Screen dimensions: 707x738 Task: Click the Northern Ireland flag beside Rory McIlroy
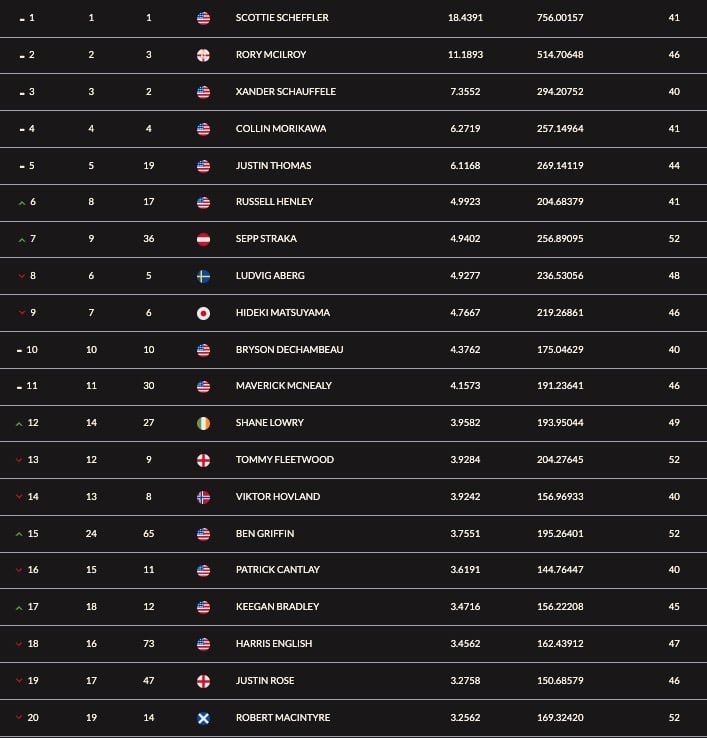coord(203,55)
